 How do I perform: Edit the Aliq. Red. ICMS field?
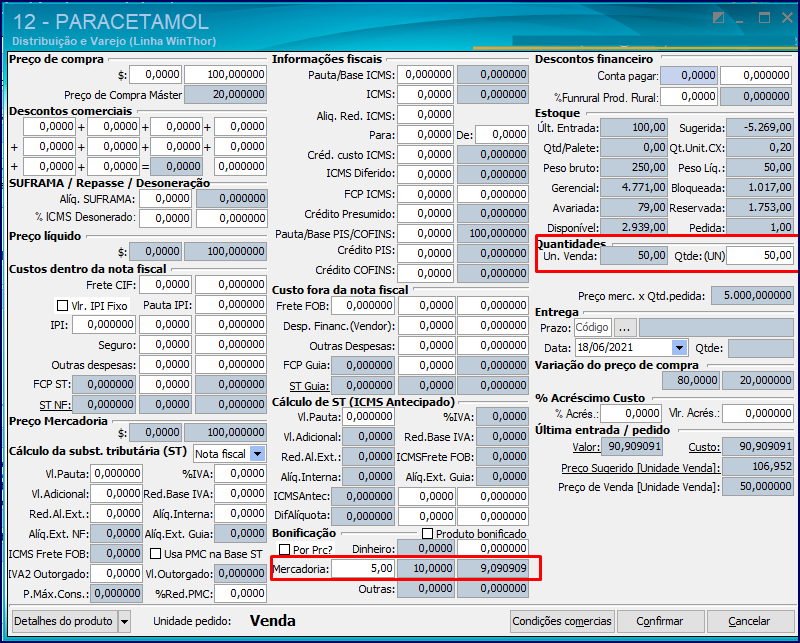click(x=426, y=115)
